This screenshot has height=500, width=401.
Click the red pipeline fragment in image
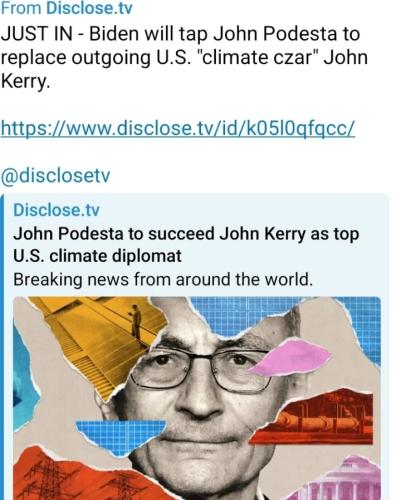click(313, 417)
